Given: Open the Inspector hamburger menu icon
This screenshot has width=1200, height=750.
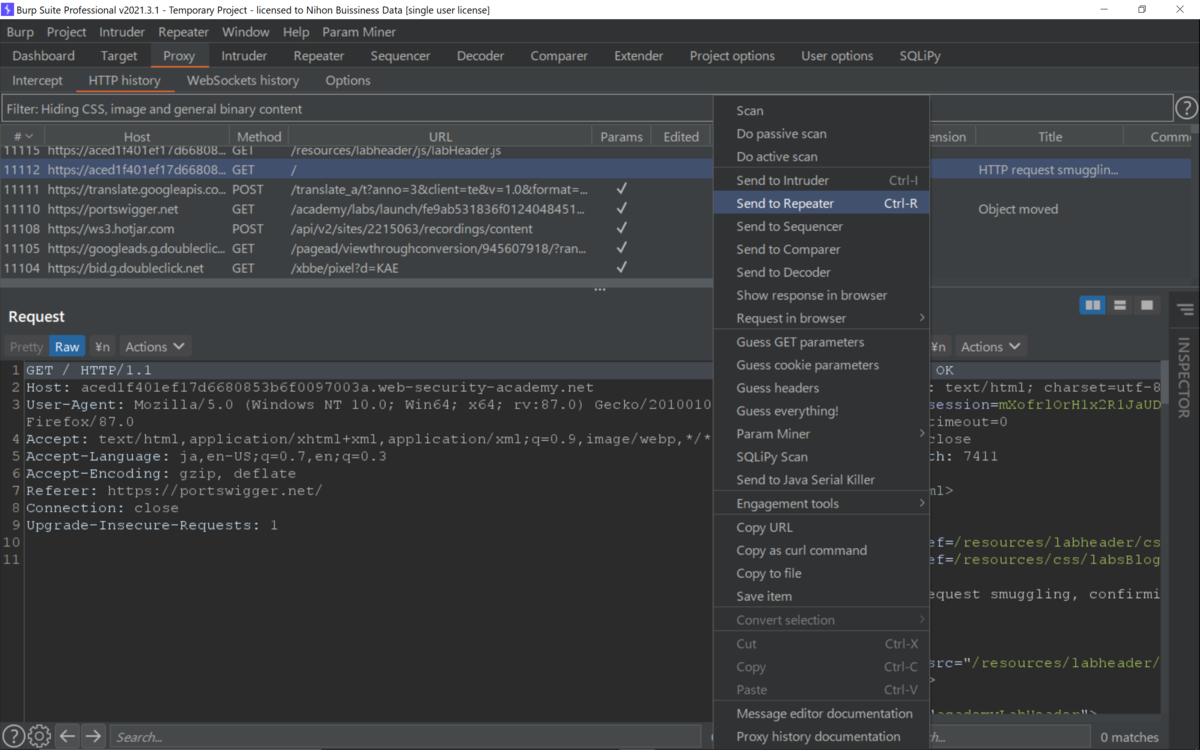Looking at the screenshot, I should [1185, 310].
